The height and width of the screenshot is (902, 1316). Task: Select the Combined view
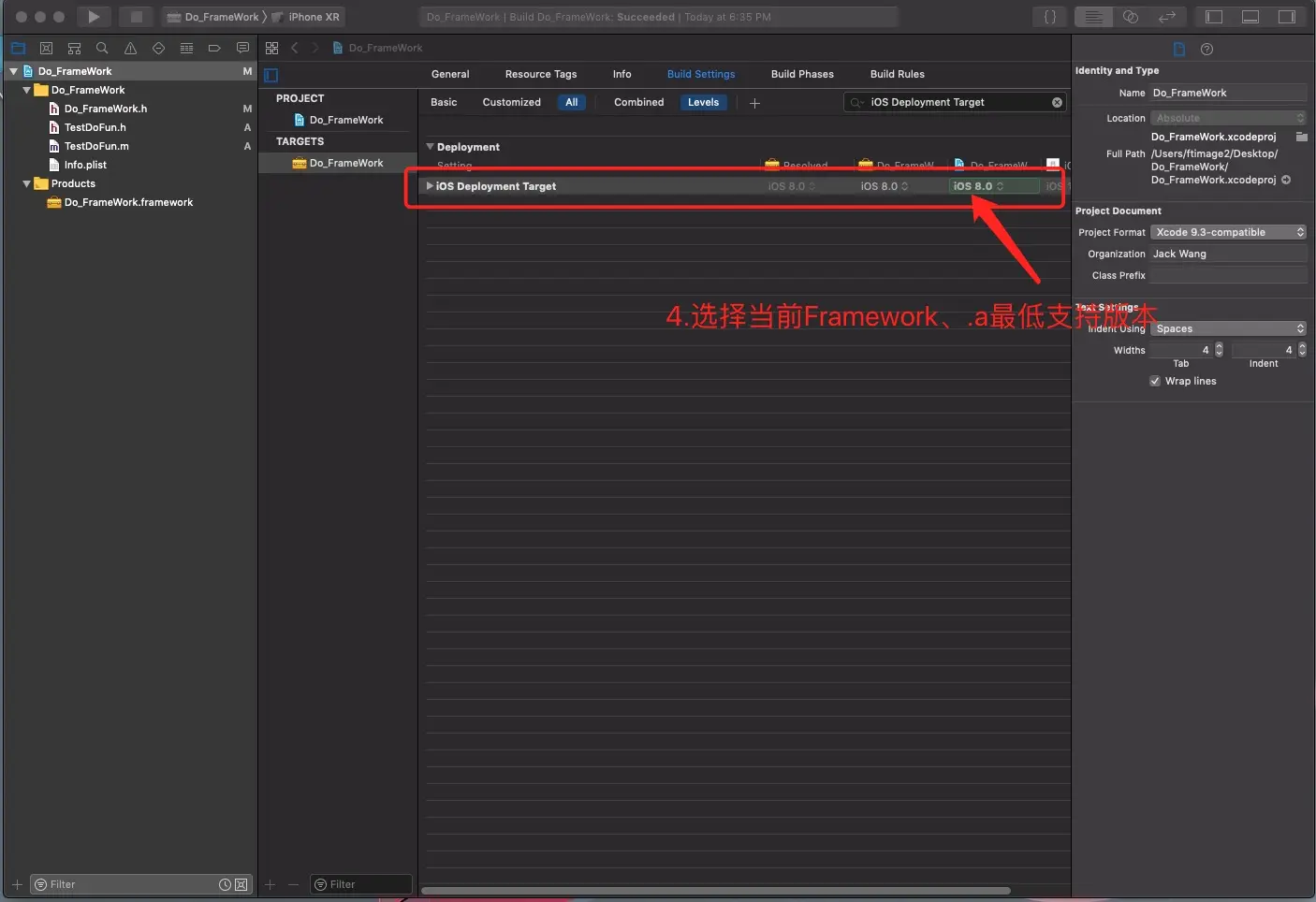(x=639, y=102)
